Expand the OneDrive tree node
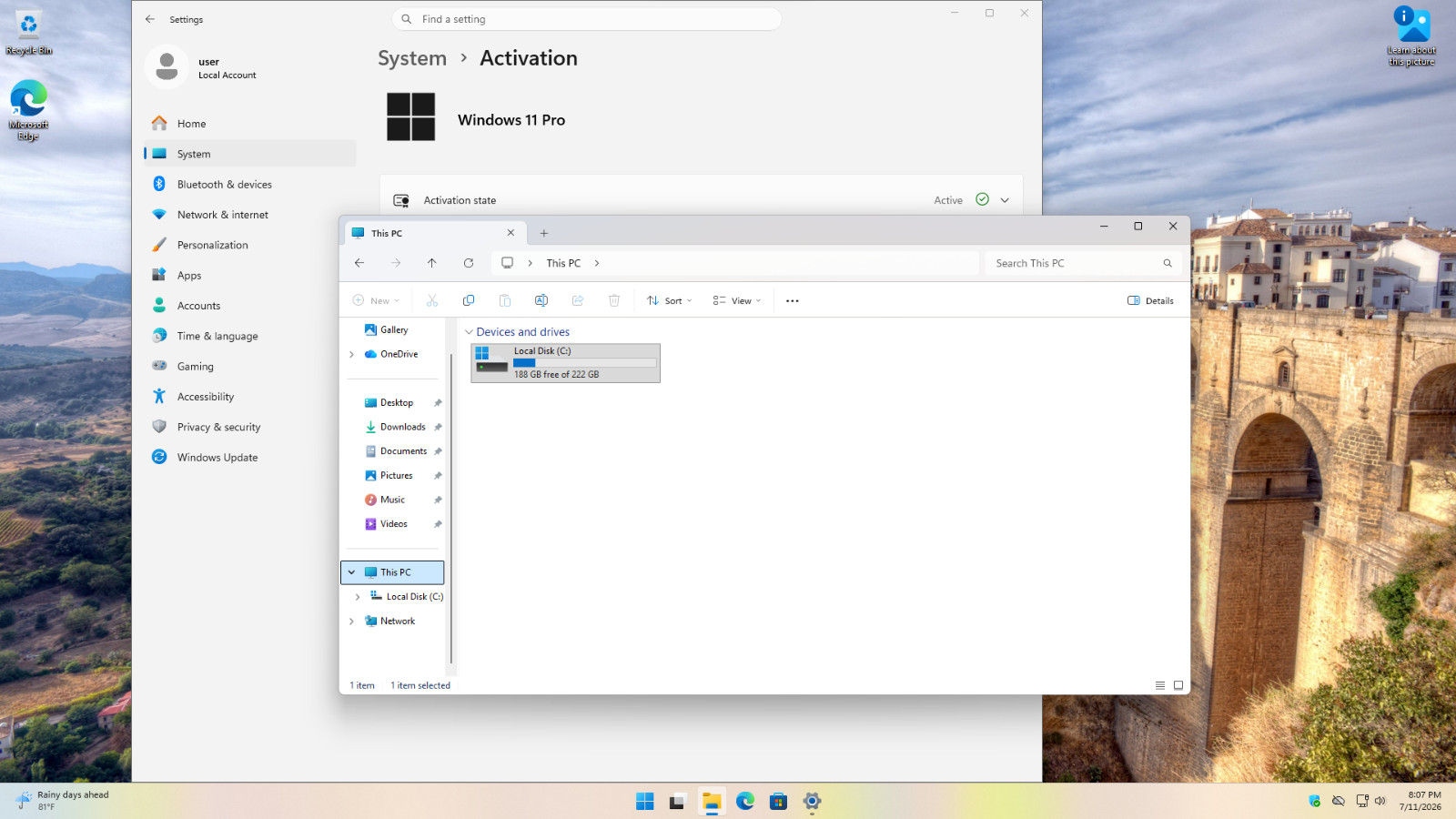The height and width of the screenshot is (819, 1456). pyautogui.click(x=351, y=354)
